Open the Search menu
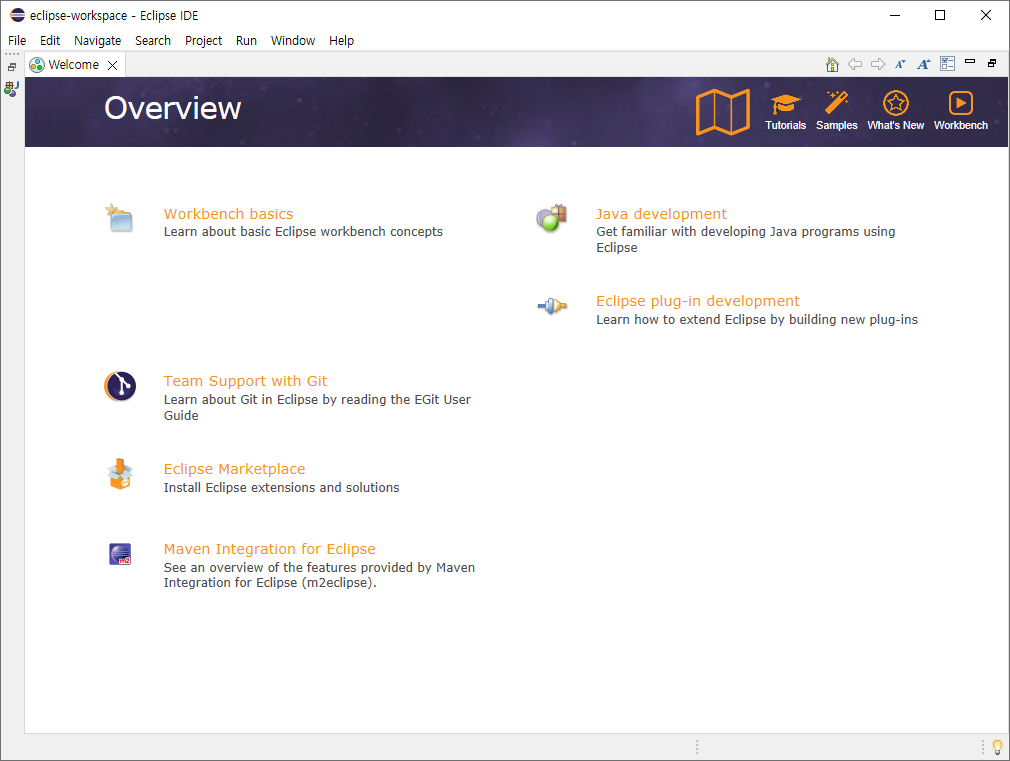The width and height of the screenshot is (1010, 761). tap(153, 41)
